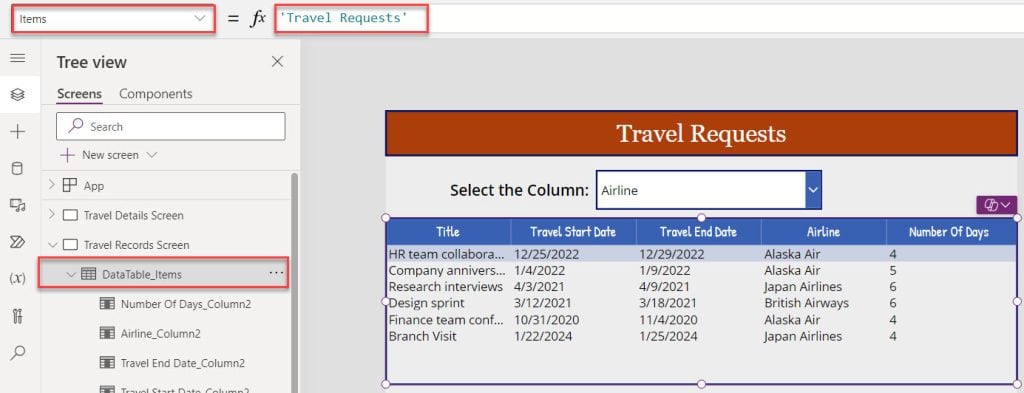Expand Travel Details Screen node
Screen dimensions: 1024x393
pos(52,215)
